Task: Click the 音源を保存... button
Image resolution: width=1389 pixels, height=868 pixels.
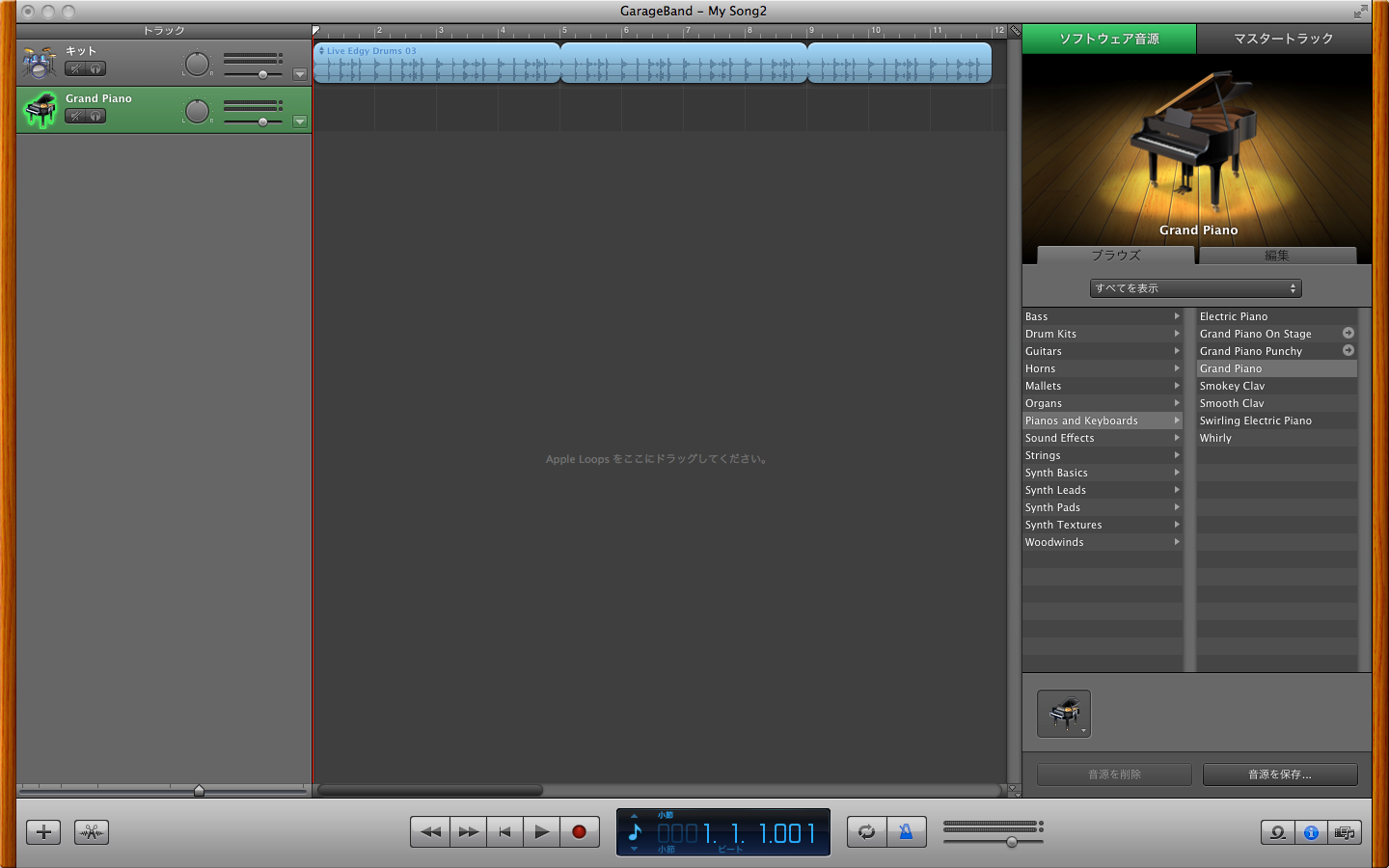Action: [1280, 774]
